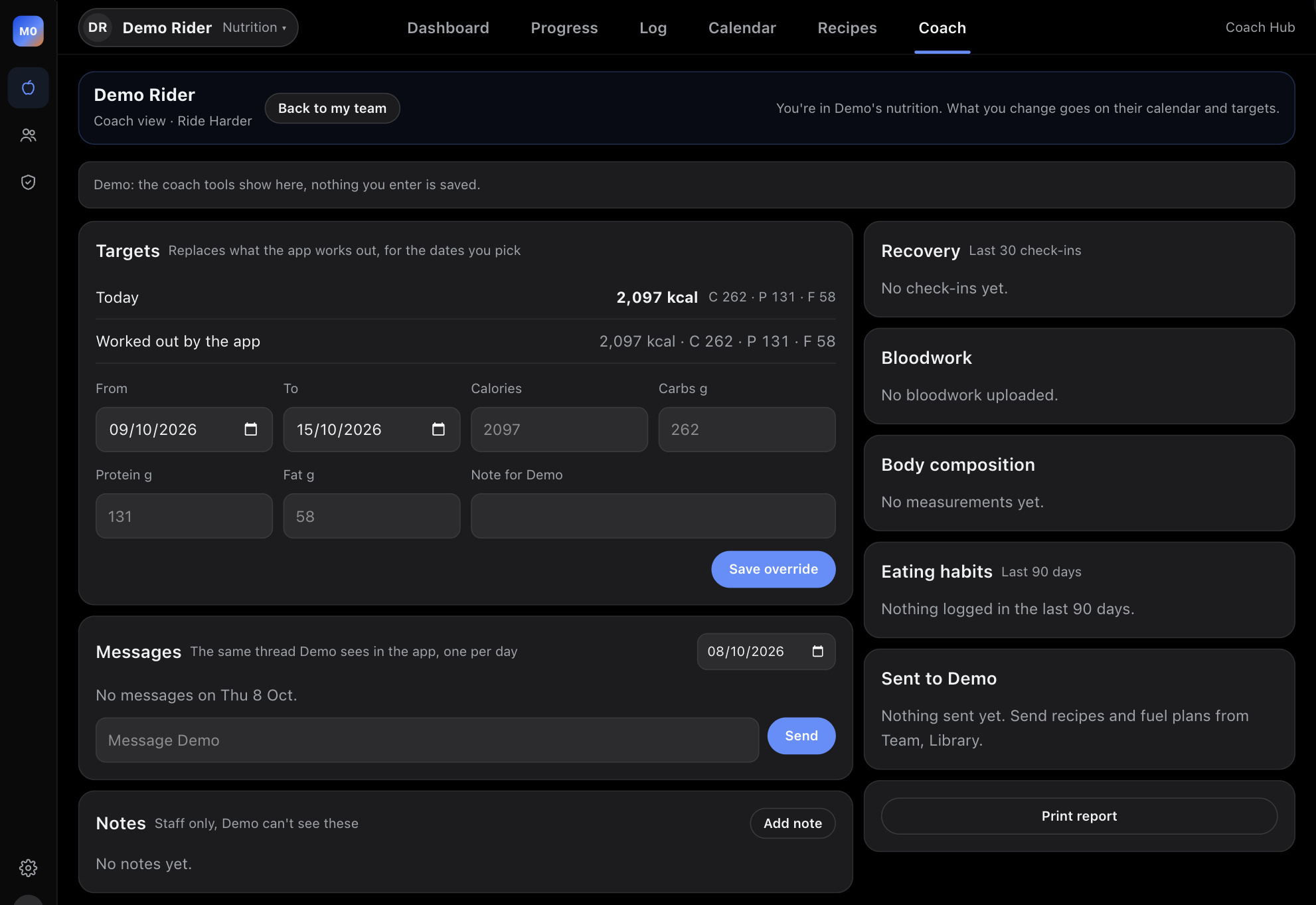
Task: Click 'Nothing logged in the last 90 days.'
Action: tap(1007, 609)
